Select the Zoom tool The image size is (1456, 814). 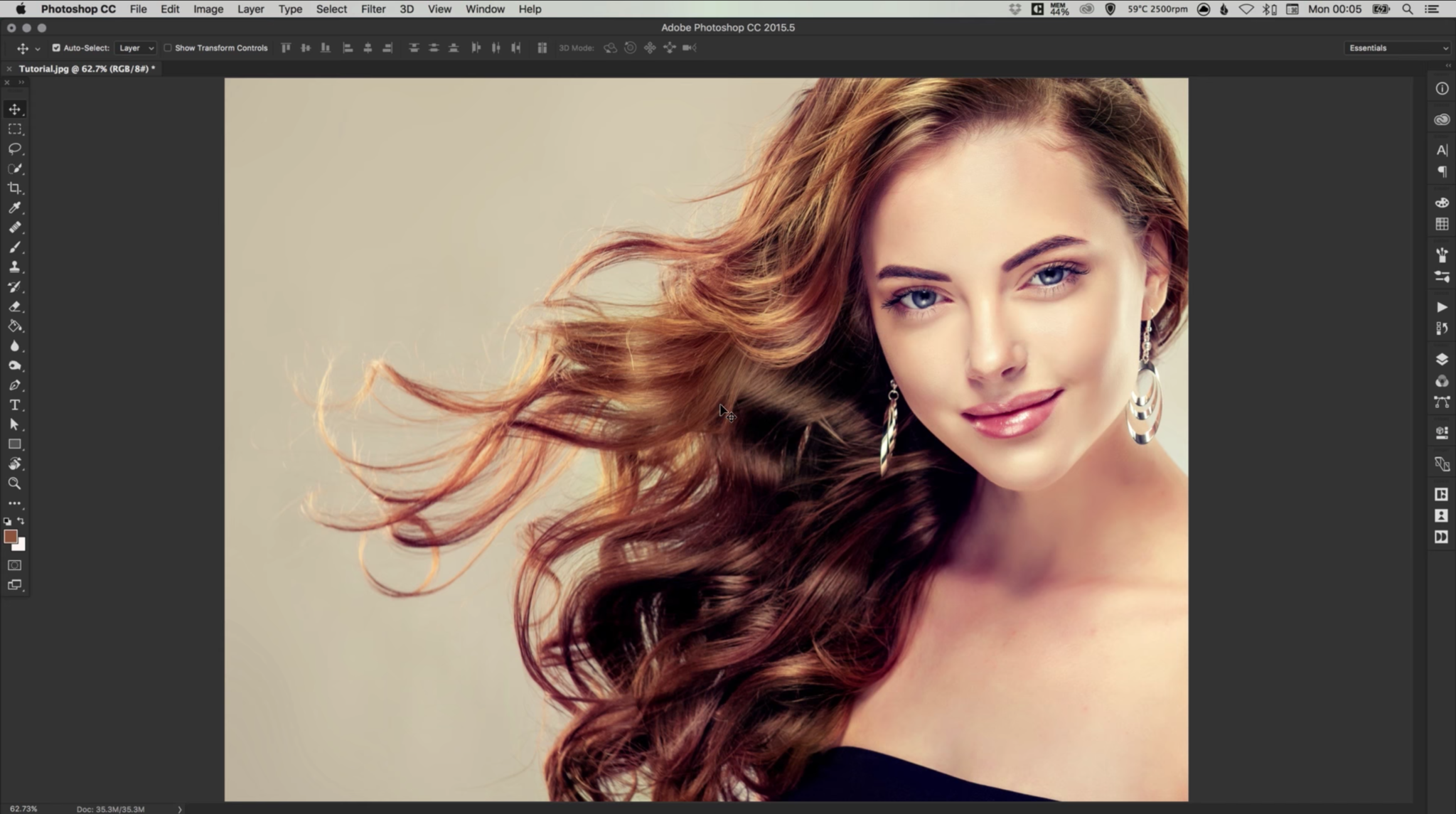pos(14,484)
